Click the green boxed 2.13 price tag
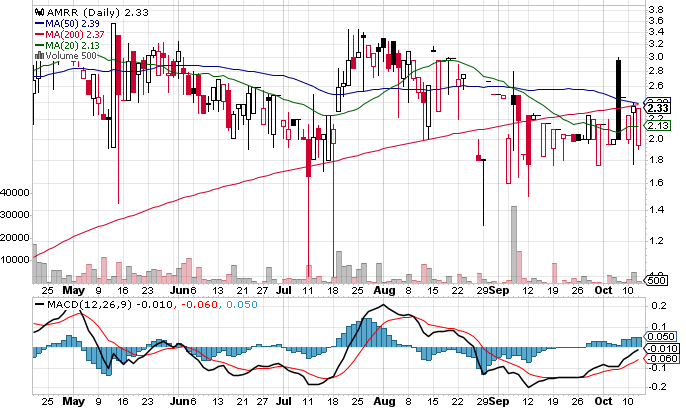Viewport: 686px width, 408px height. pyautogui.click(x=658, y=126)
